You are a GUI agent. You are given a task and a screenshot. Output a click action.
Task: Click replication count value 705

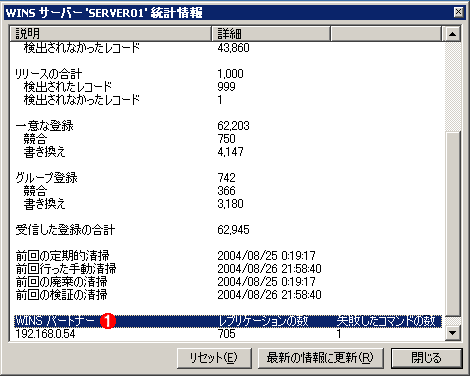(x=227, y=334)
